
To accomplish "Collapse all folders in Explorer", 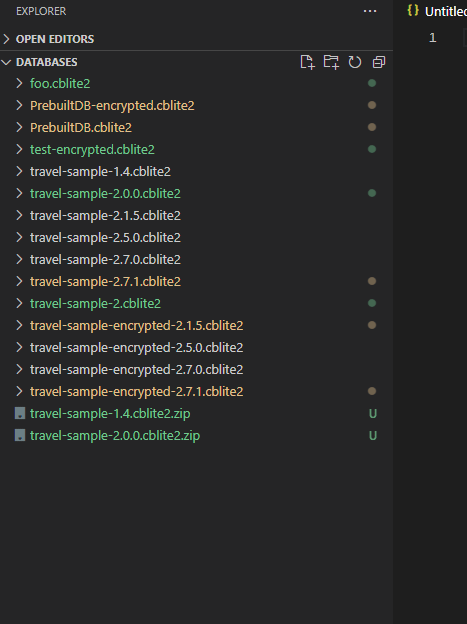I will click(x=379, y=62).
